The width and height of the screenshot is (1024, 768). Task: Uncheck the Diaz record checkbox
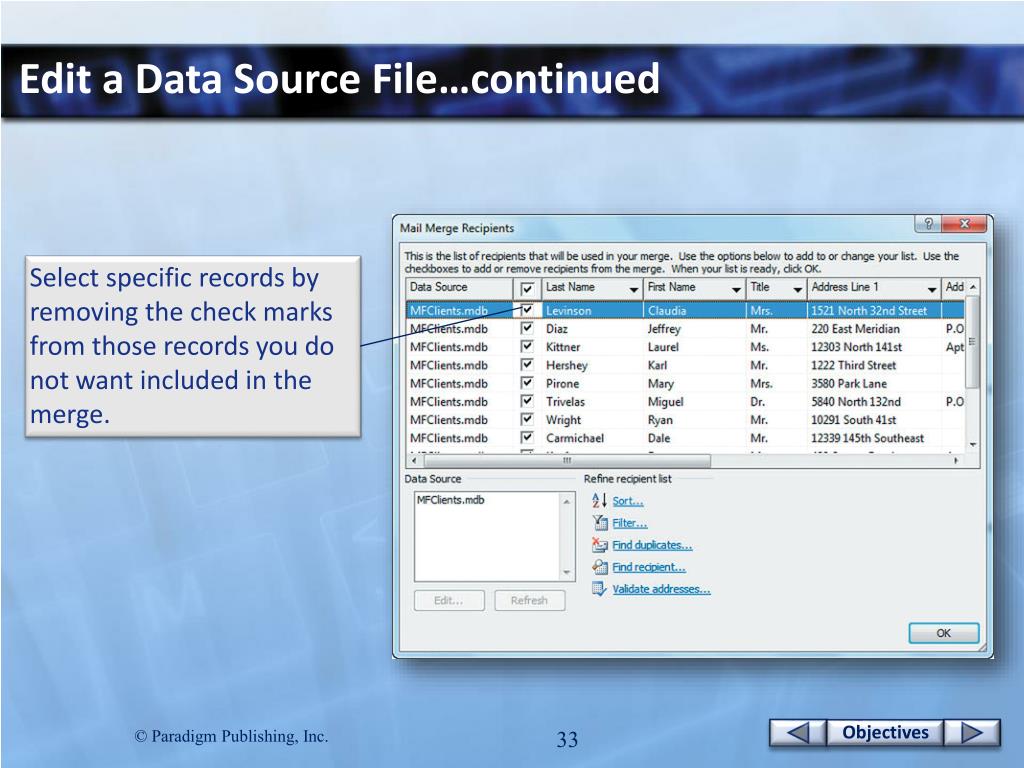tap(527, 328)
